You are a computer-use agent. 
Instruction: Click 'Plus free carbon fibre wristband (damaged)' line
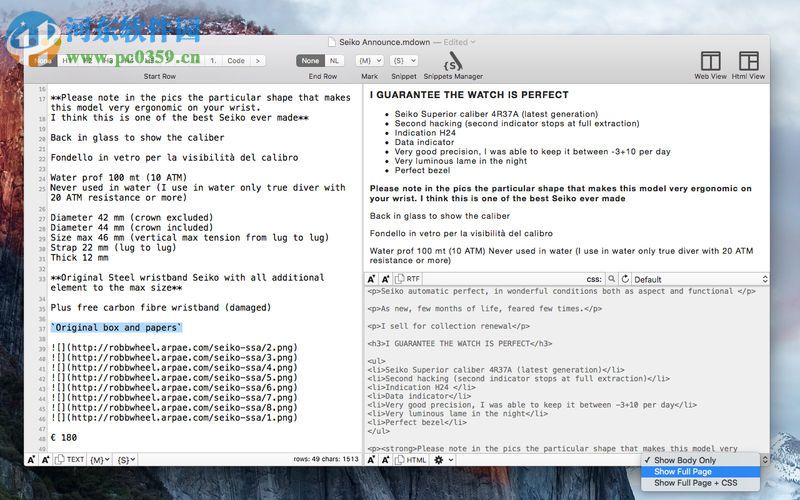161,308
